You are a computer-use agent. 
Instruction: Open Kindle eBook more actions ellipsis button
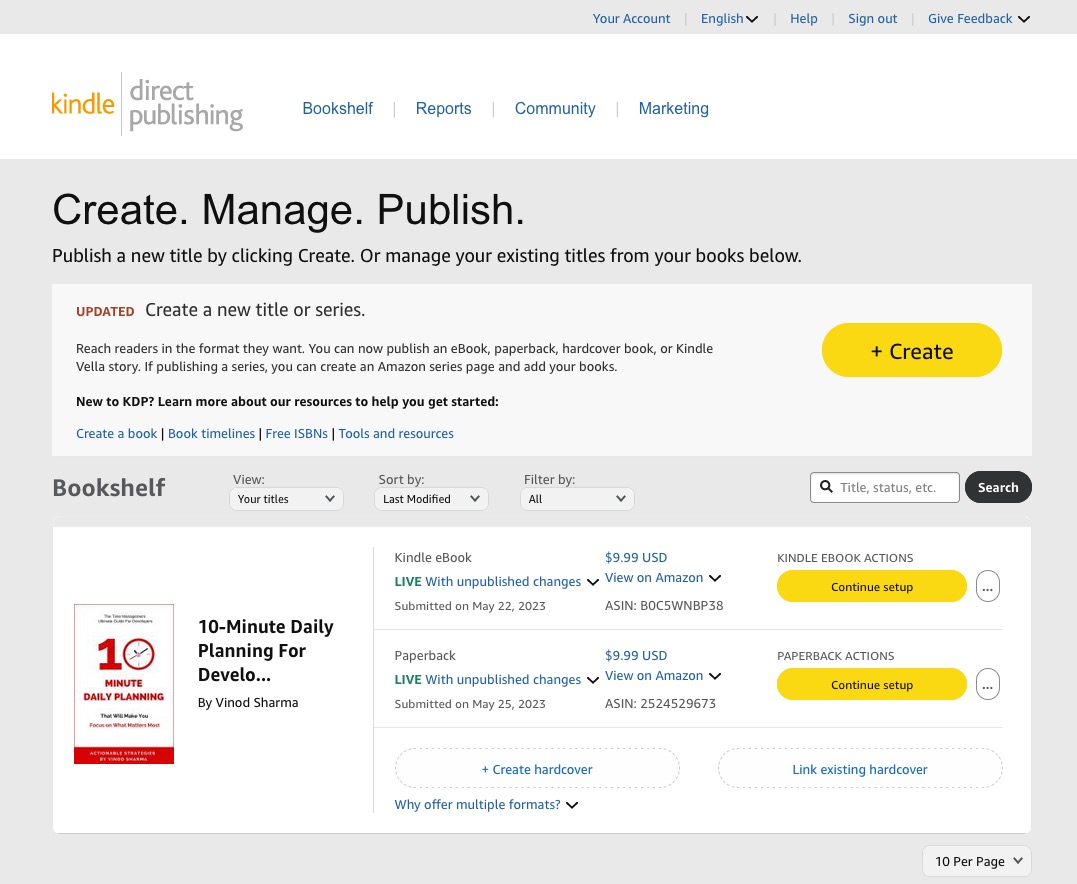click(x=987, y=587)
